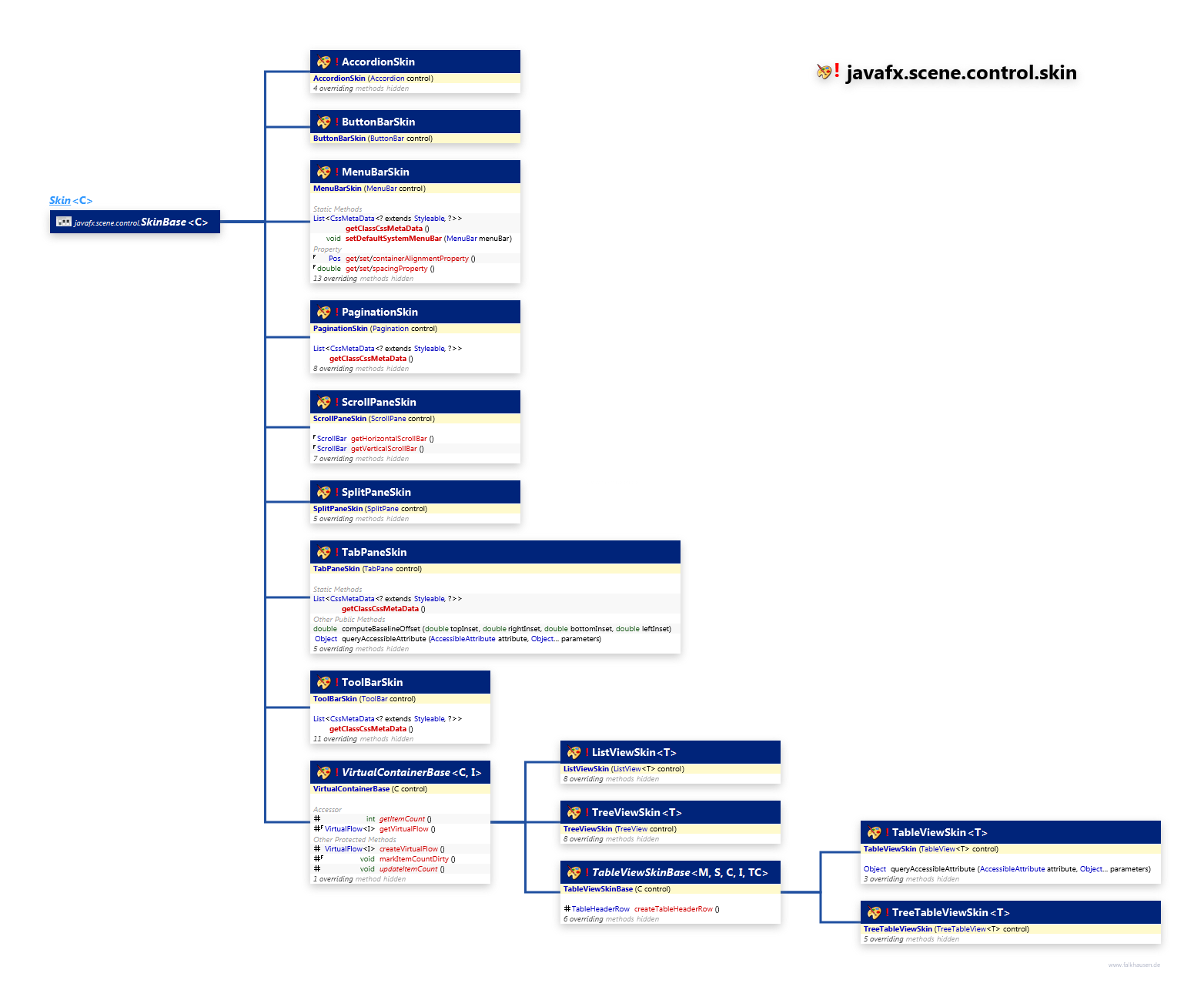Select the ListViewSkin<T> class header
Image resolution: width=1204 pixels, height=1000 pixels.
coord(634,753)
